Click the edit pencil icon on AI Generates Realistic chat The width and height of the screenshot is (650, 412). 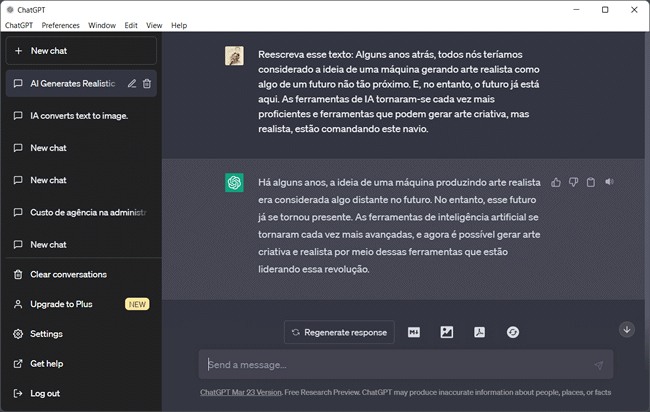131,84
